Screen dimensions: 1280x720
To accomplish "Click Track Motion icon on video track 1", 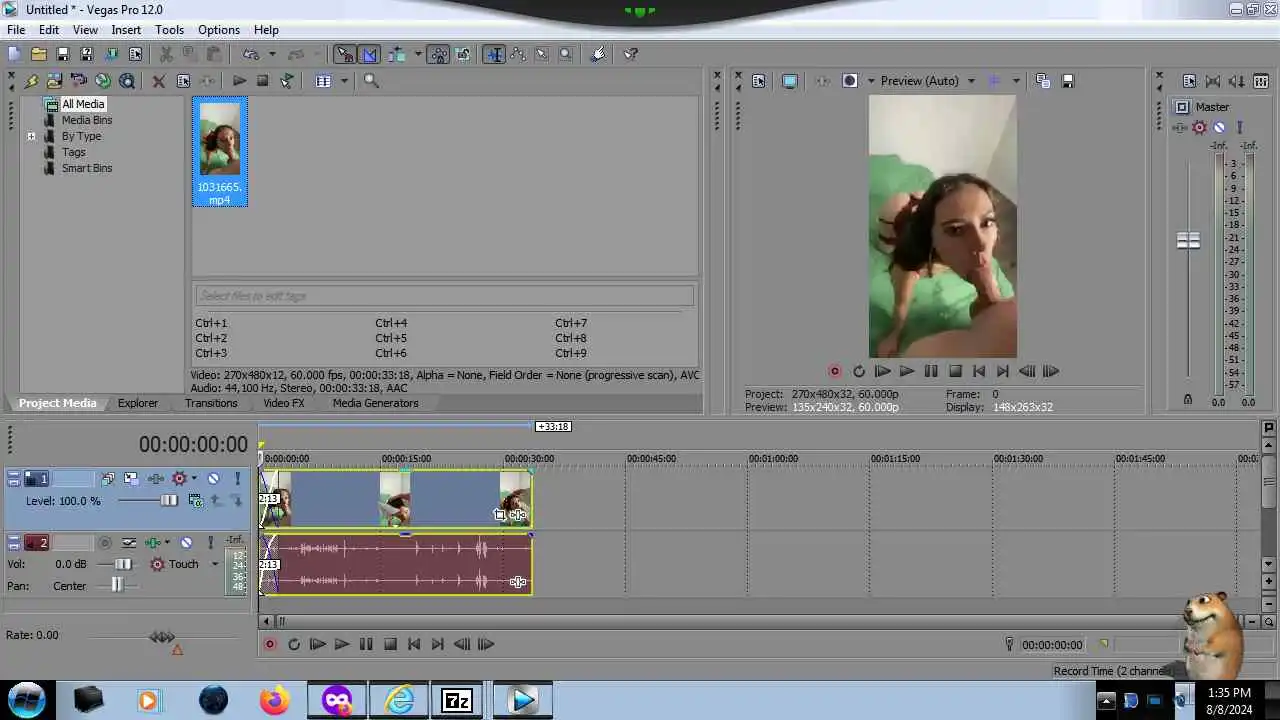I will (131, 478).
